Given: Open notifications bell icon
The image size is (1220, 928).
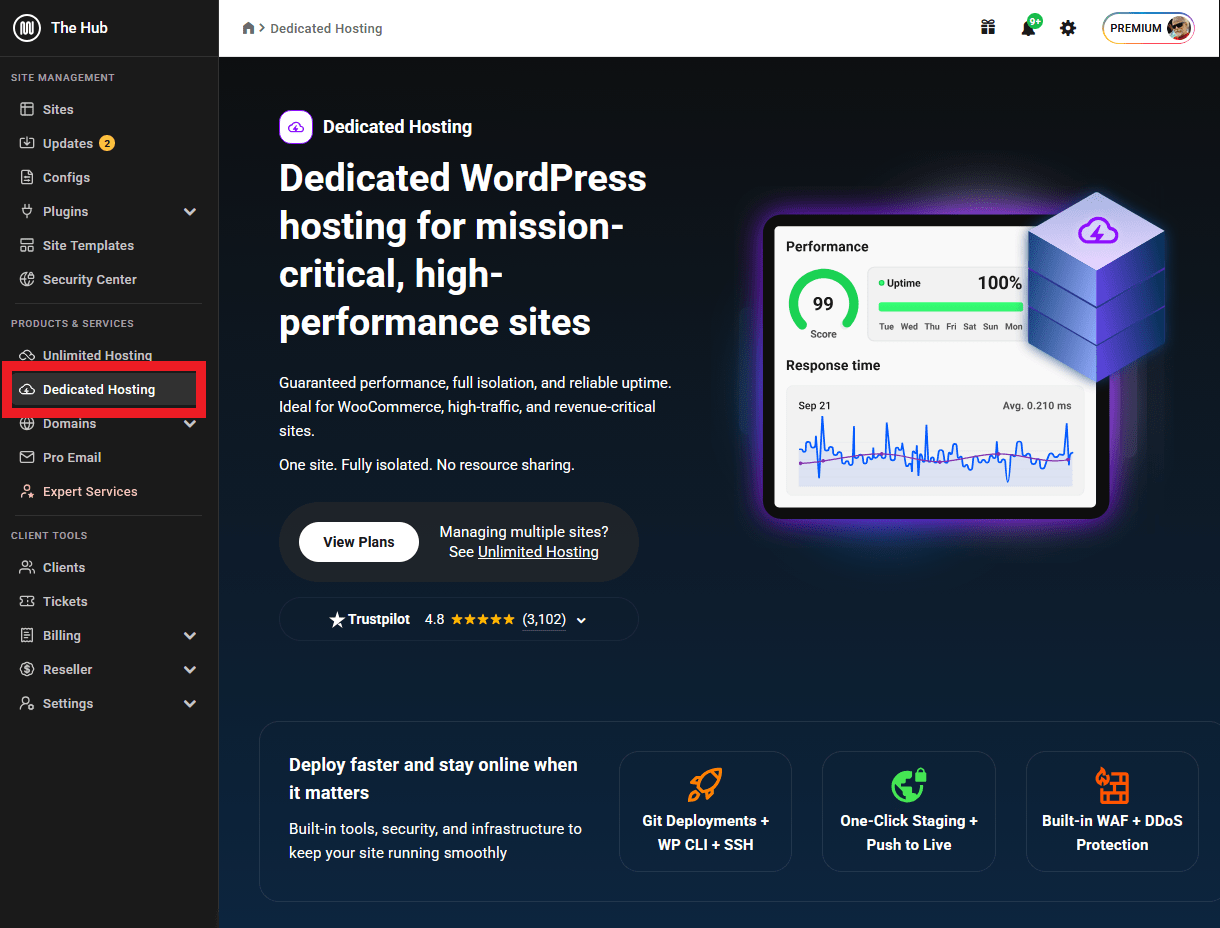Looking at the screenshot, I should point(1028,28).
